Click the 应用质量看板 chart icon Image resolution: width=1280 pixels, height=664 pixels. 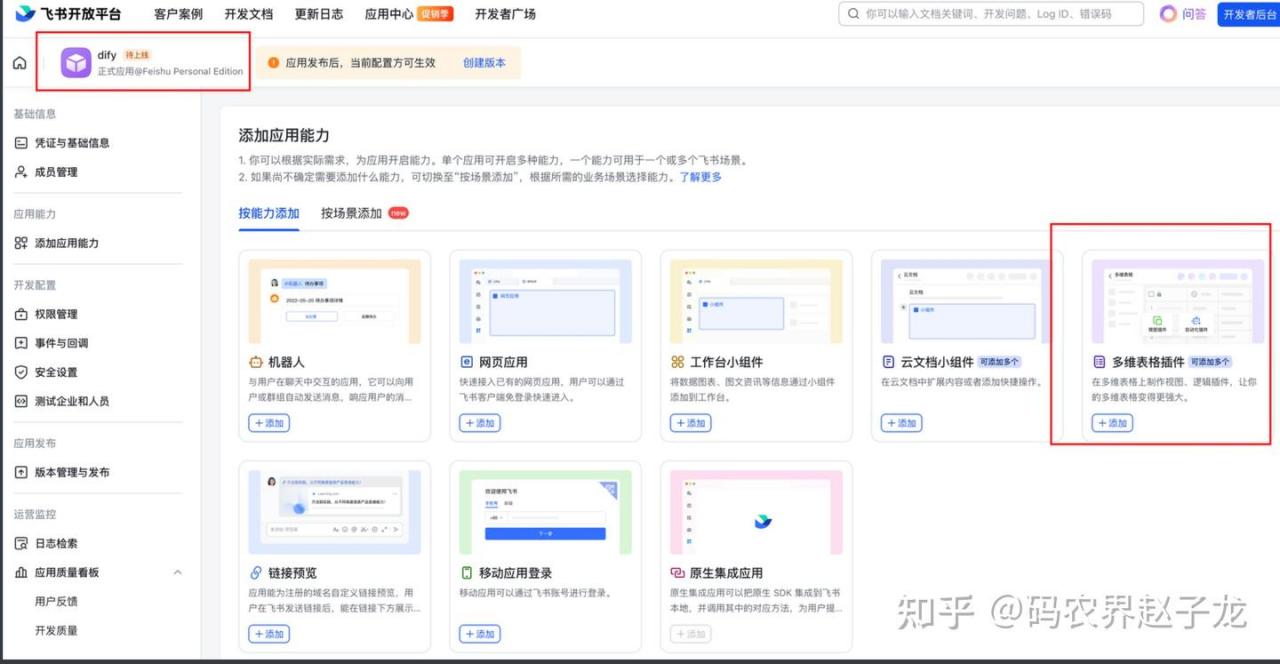21,572
